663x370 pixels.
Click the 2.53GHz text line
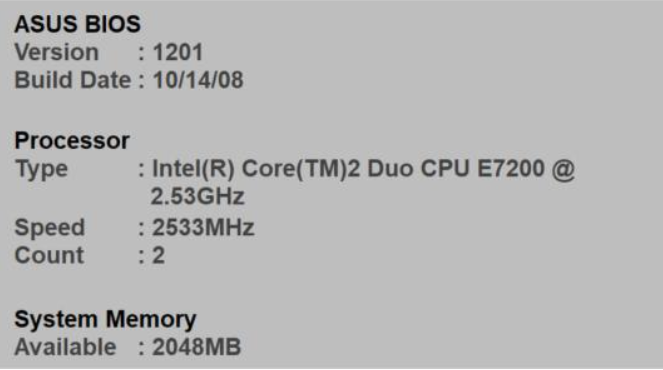[197, 196]
